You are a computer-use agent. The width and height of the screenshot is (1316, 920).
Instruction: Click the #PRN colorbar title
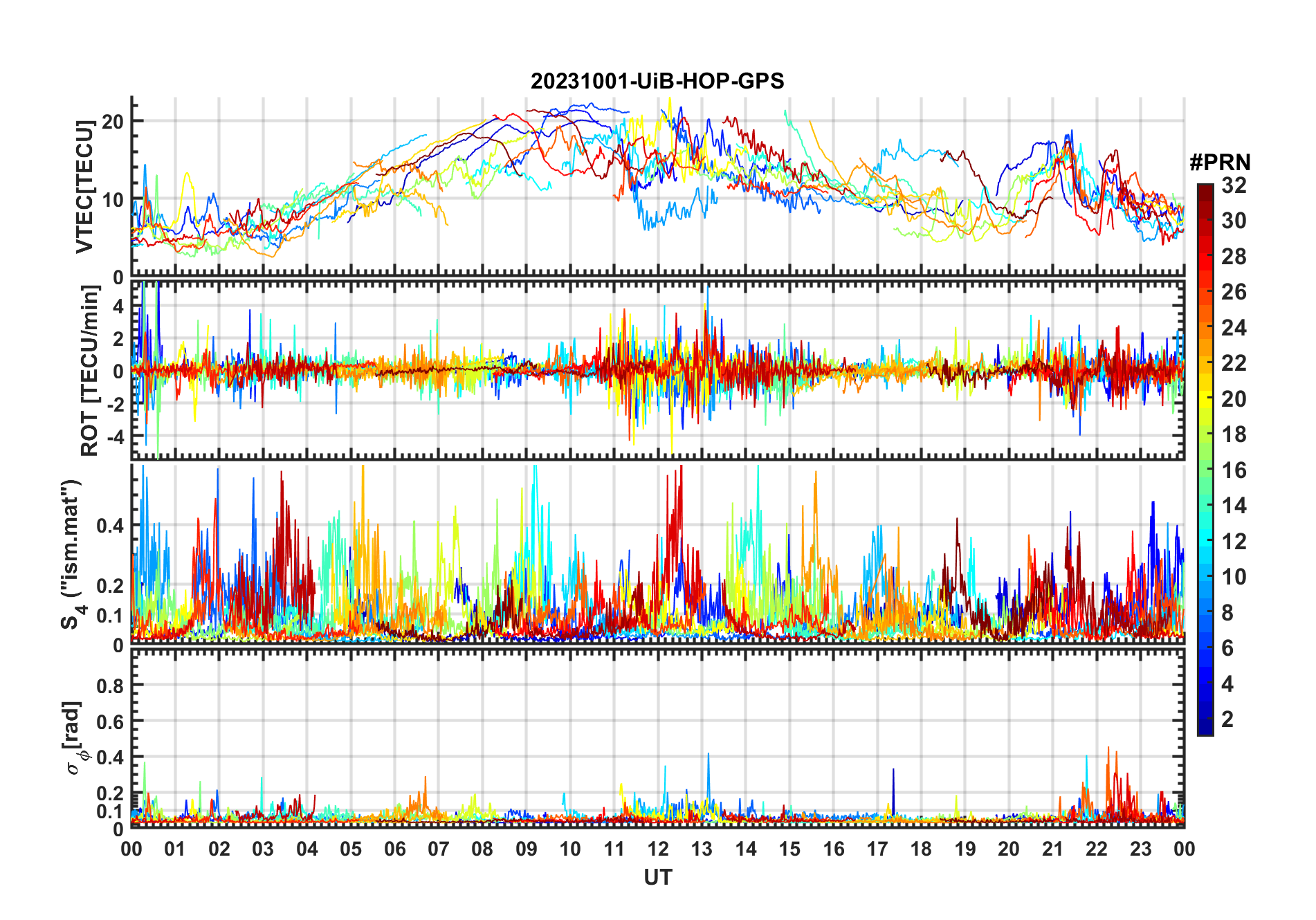point(1220,163)
